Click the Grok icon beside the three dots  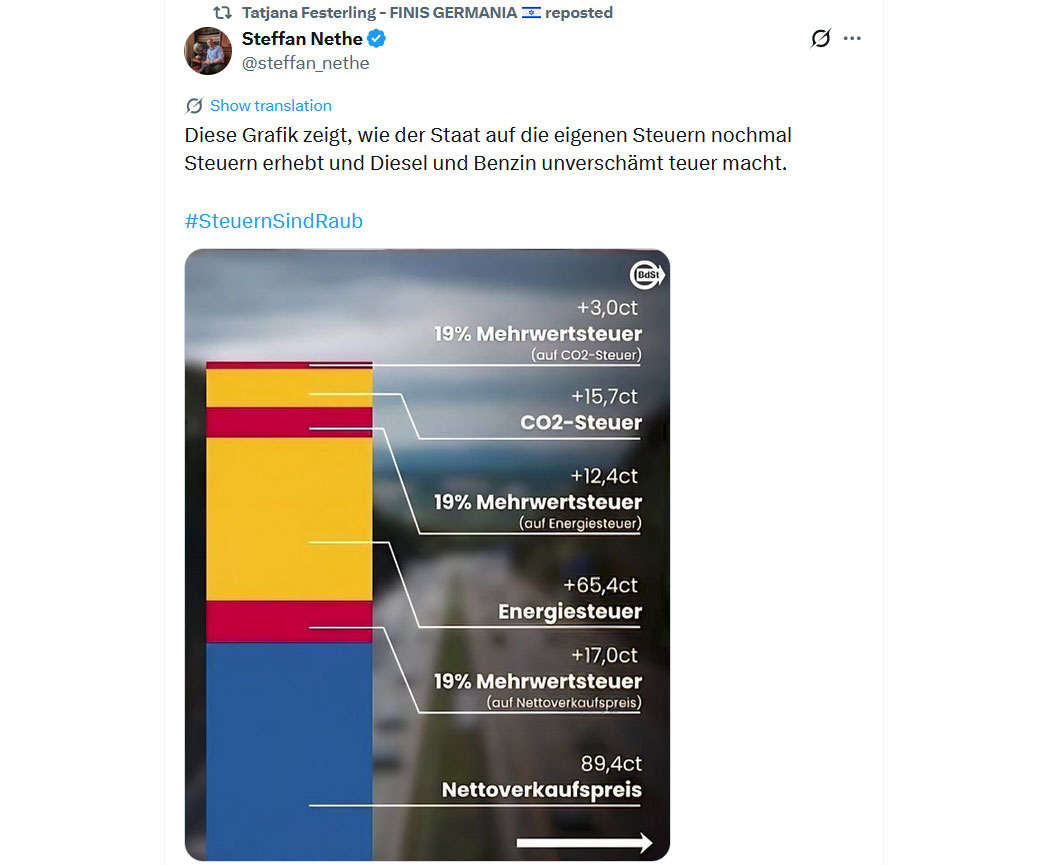click(820, 39)
